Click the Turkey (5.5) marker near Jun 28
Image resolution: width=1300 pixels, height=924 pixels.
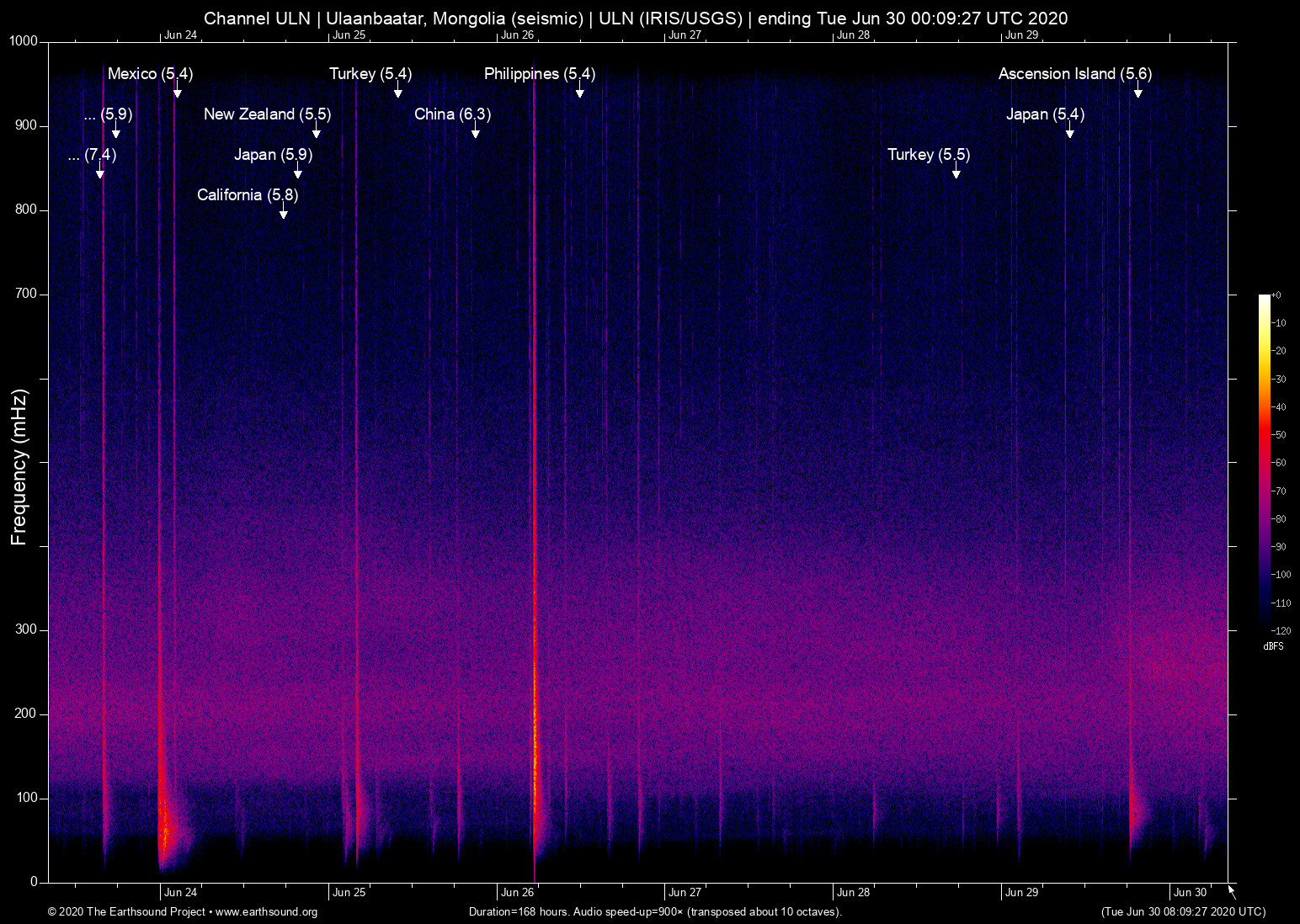929,155
